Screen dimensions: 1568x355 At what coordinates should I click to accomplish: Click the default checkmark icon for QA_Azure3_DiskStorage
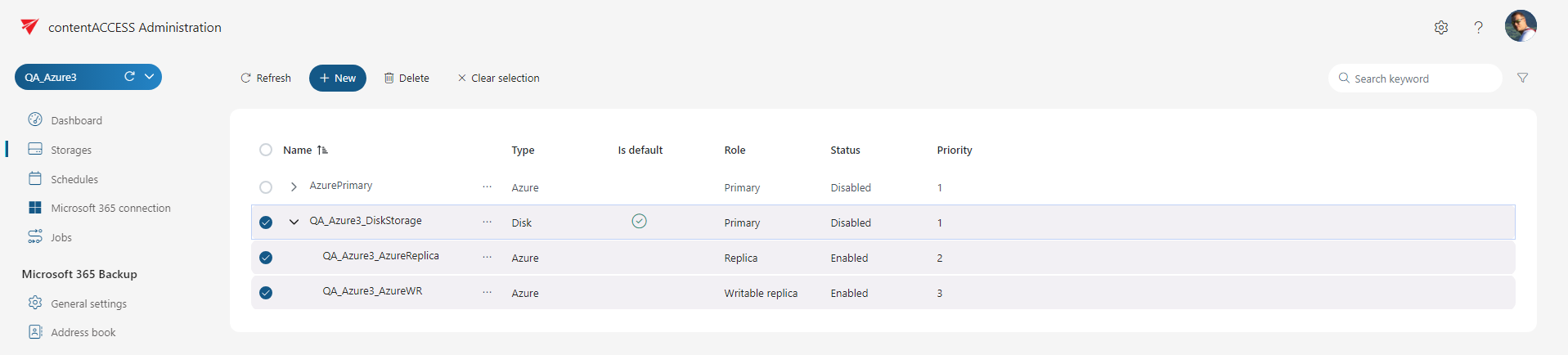[640, 221]
